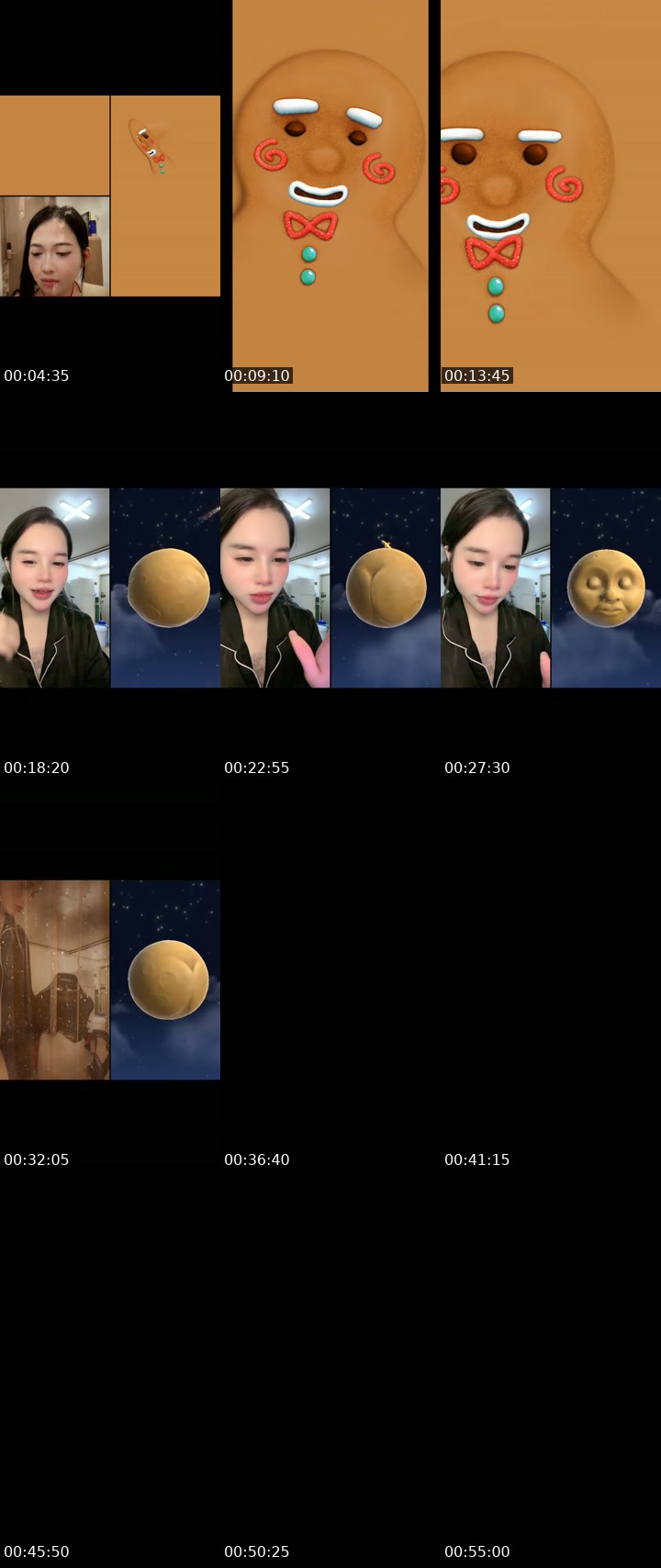This screenshot has width=661, height=1568.
Task: Click the timestamp label 00:04:35
Action: 37,375
